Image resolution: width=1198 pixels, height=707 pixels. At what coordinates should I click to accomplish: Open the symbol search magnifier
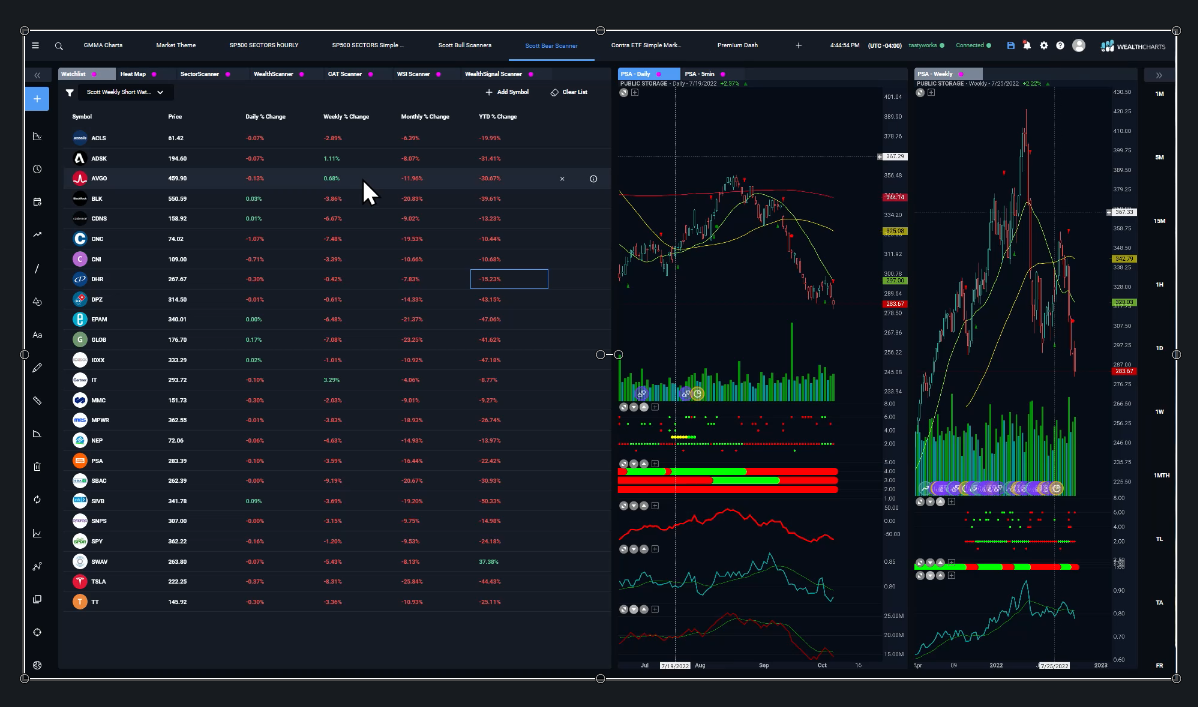[59, 46]
